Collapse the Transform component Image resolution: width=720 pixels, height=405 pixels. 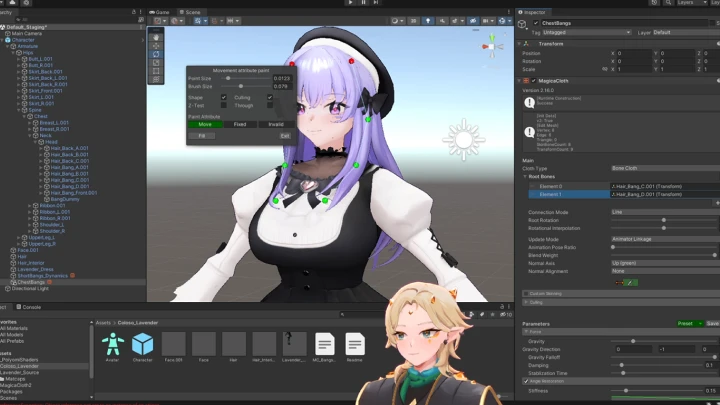click(x=519, y=44)
